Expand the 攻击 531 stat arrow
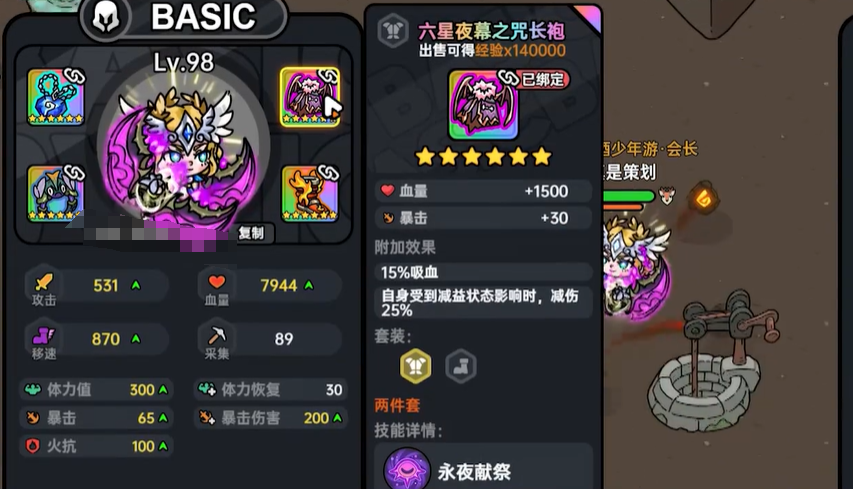853x489 pixels. (136, 285)
